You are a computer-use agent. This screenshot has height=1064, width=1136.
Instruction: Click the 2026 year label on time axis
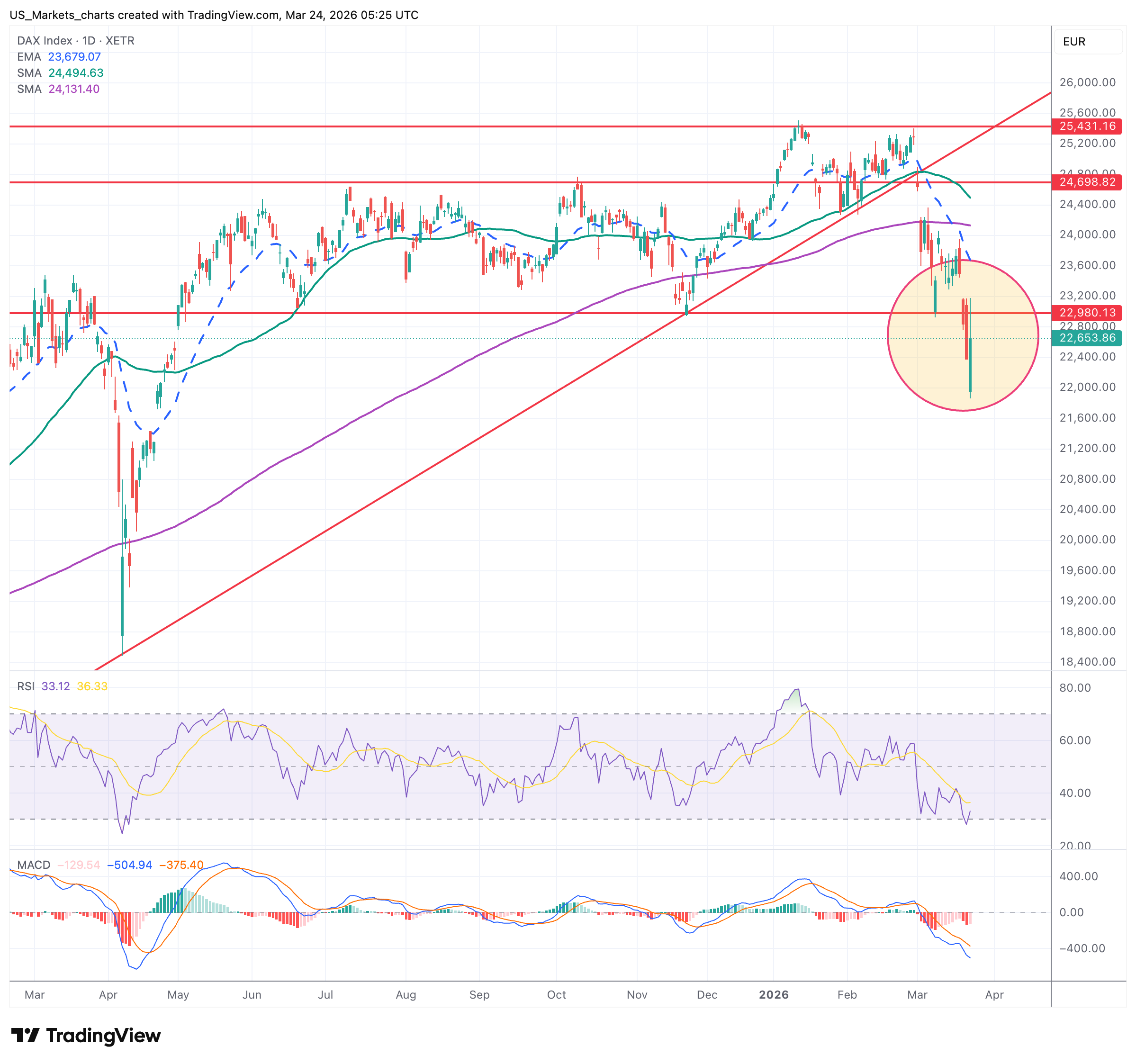pyautogui.click(x=773, y=994)
